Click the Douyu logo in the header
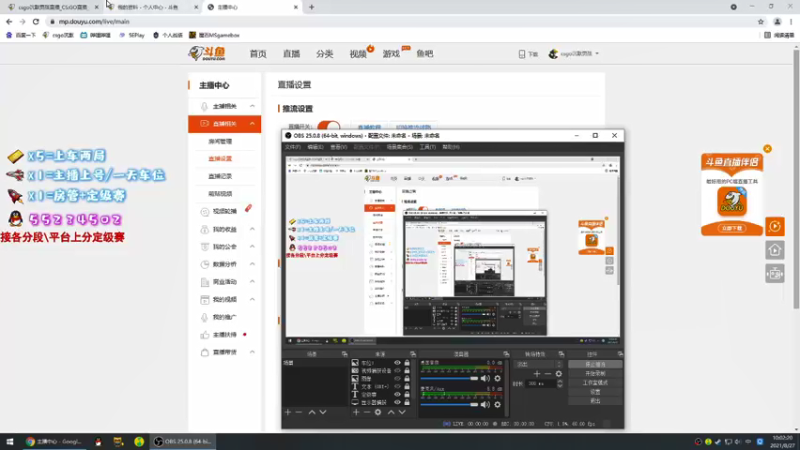Viewport: 800px width, 450px height. (207, 53)
